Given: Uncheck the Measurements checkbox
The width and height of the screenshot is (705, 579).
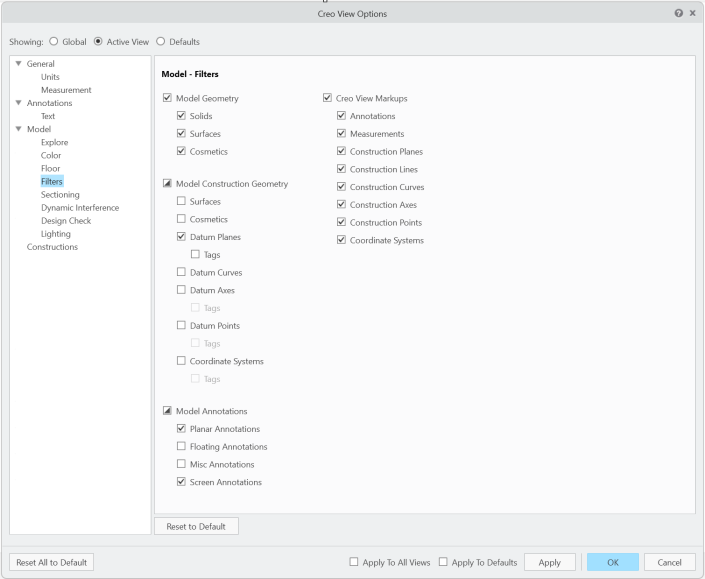Looking at the screenshot, I should point(341,133).
